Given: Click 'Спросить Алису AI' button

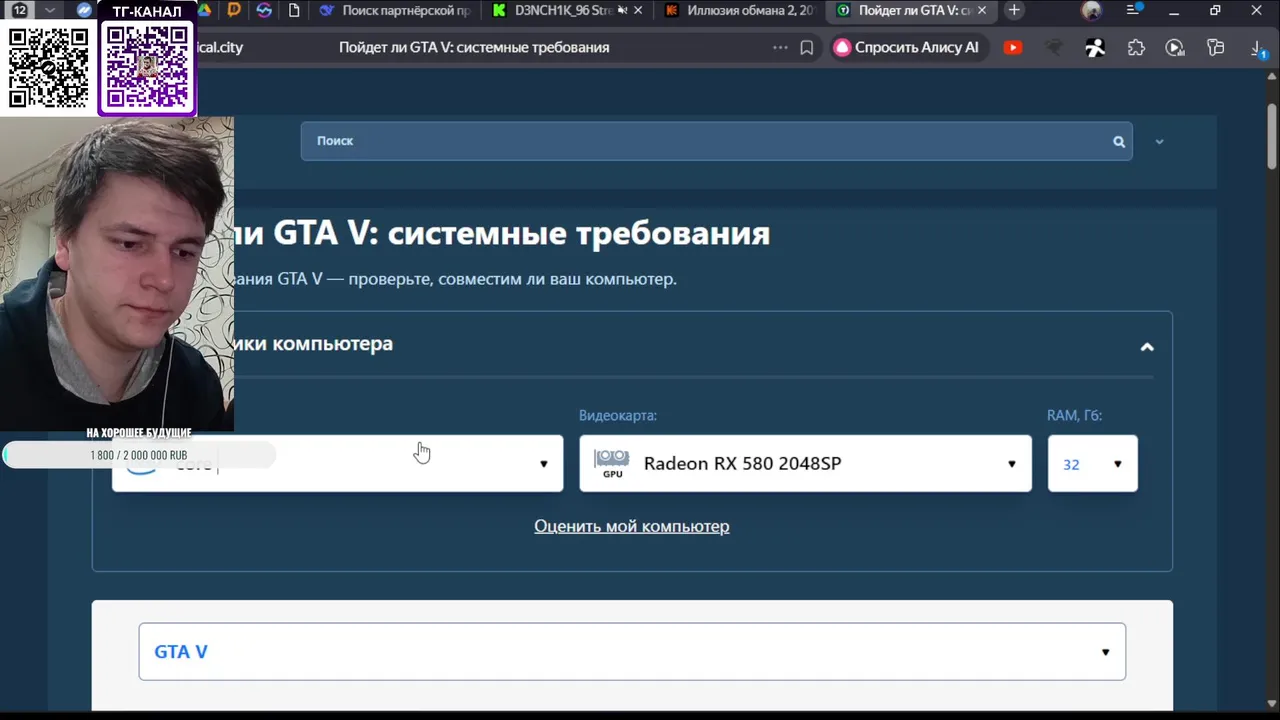Looking at the screenshot, I should [907, 47].
